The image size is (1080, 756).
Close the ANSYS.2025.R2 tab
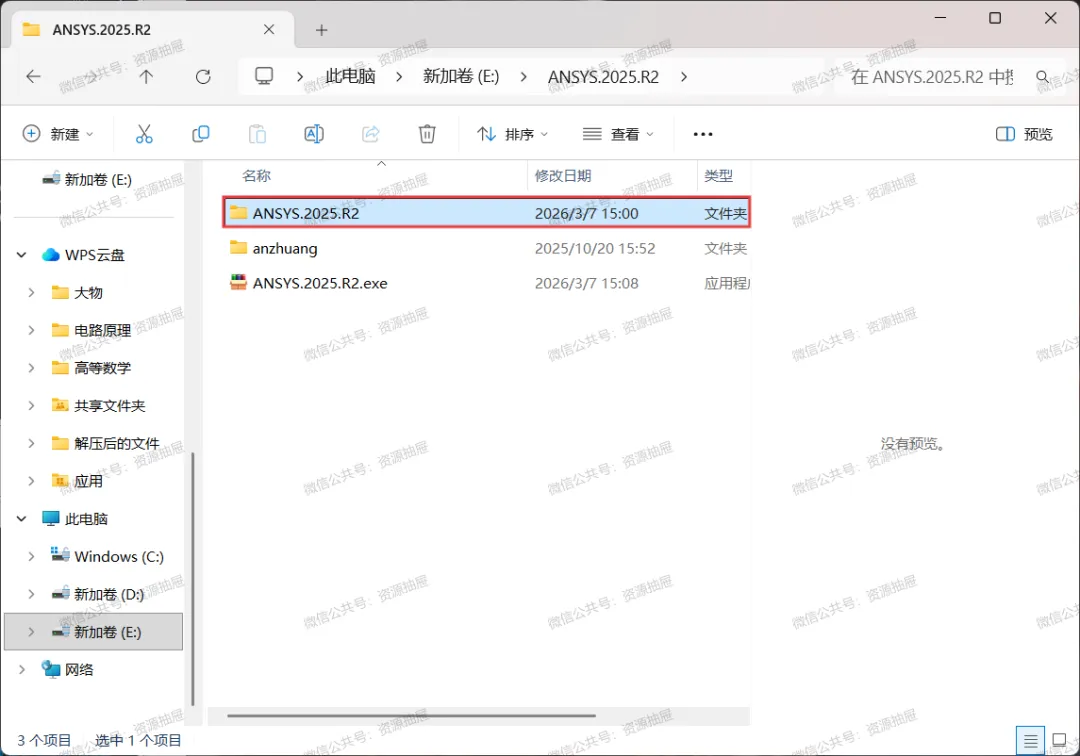[269, 30]
